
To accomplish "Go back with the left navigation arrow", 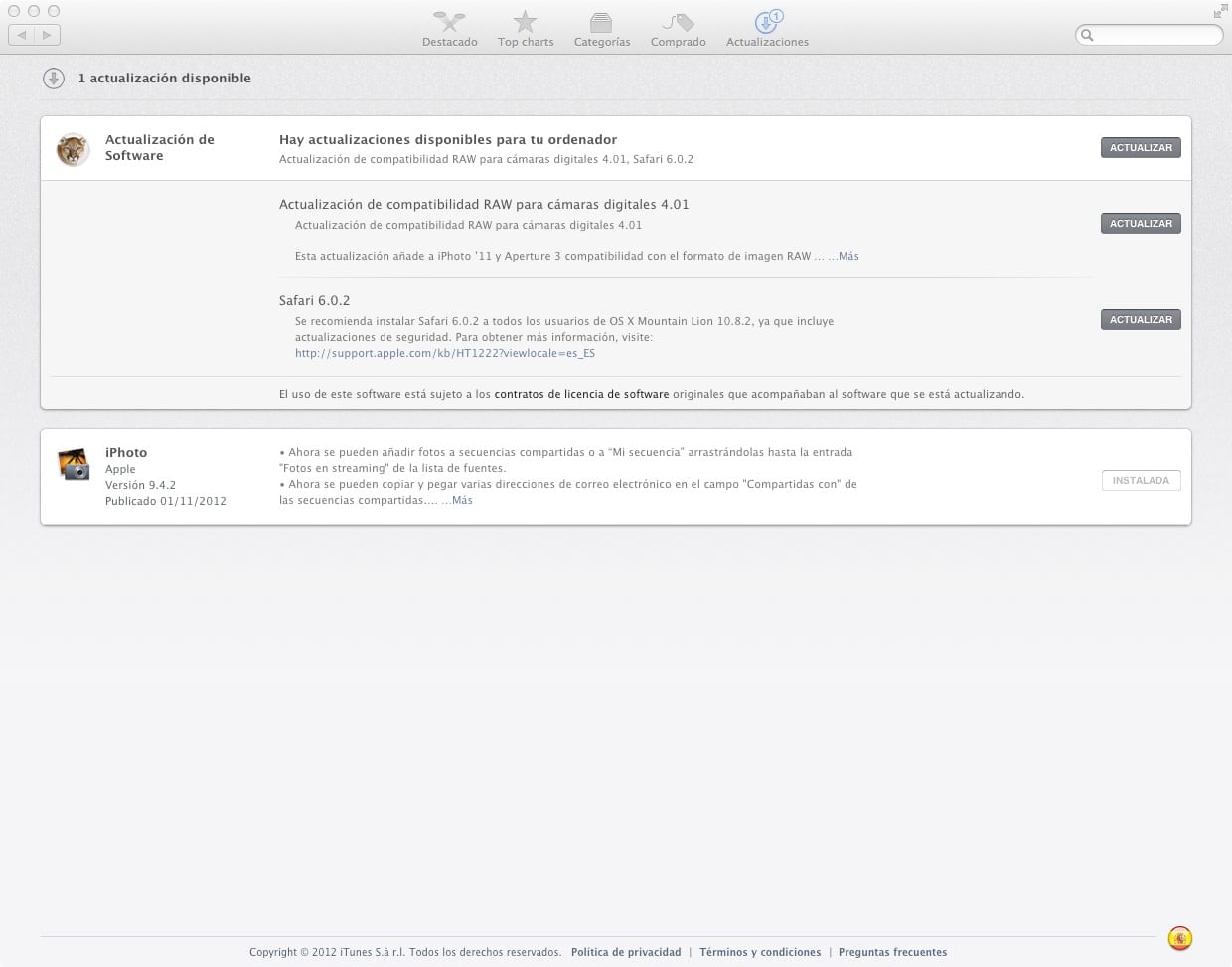I will point(22,35).
